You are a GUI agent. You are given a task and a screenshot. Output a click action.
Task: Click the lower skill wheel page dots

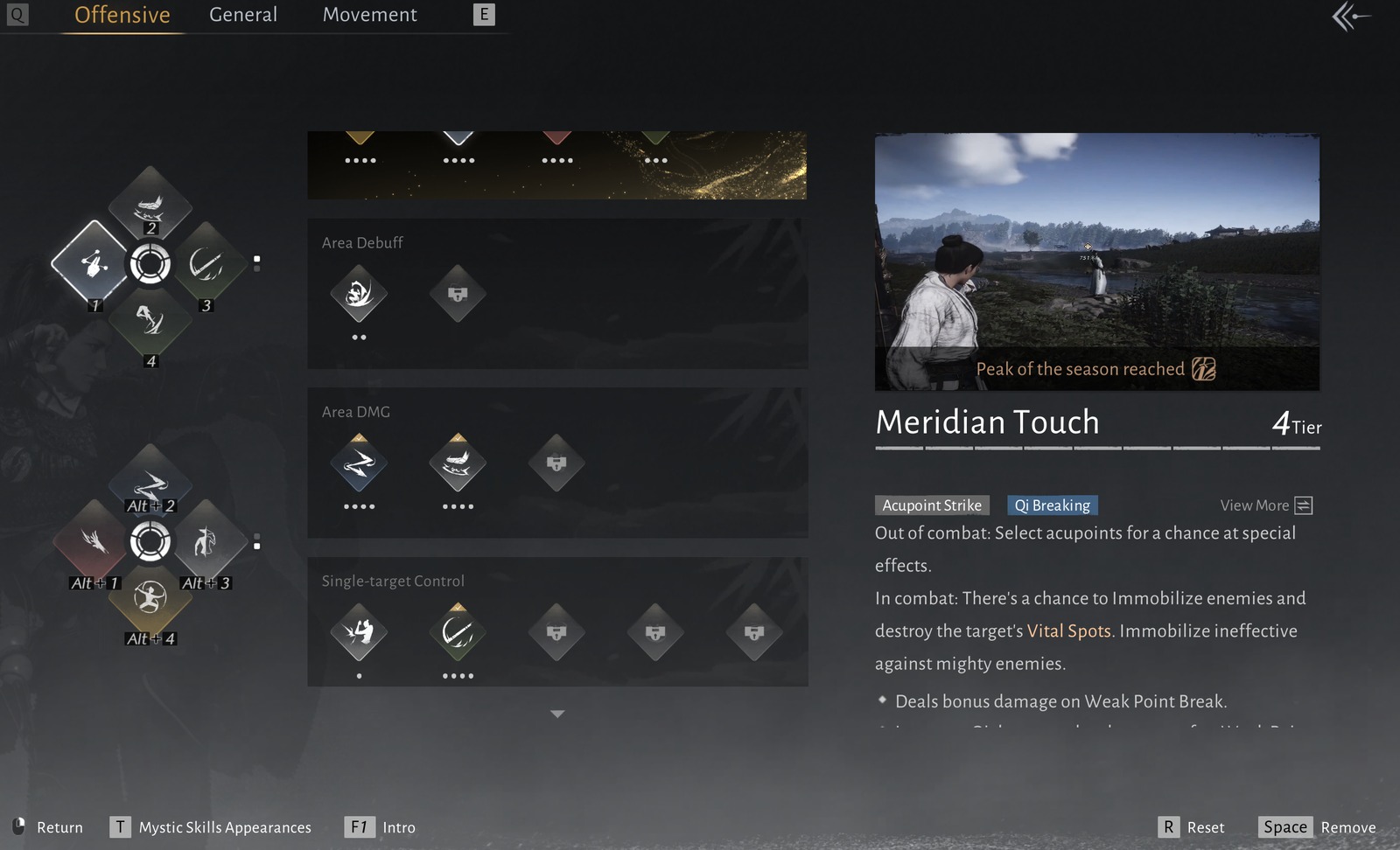[x=256, y=541]
